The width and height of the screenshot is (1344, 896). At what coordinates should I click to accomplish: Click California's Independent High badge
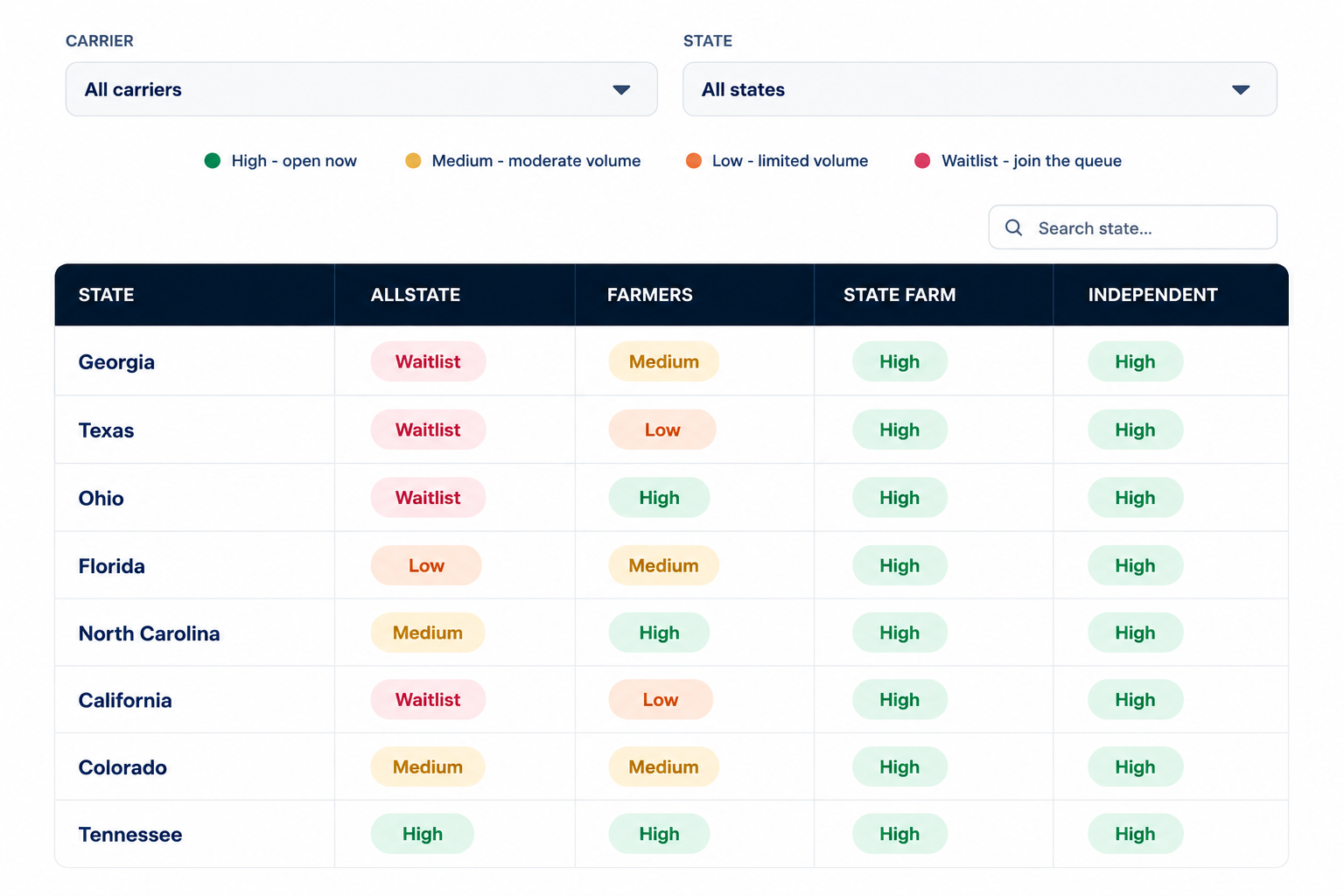click(1135, 699)
